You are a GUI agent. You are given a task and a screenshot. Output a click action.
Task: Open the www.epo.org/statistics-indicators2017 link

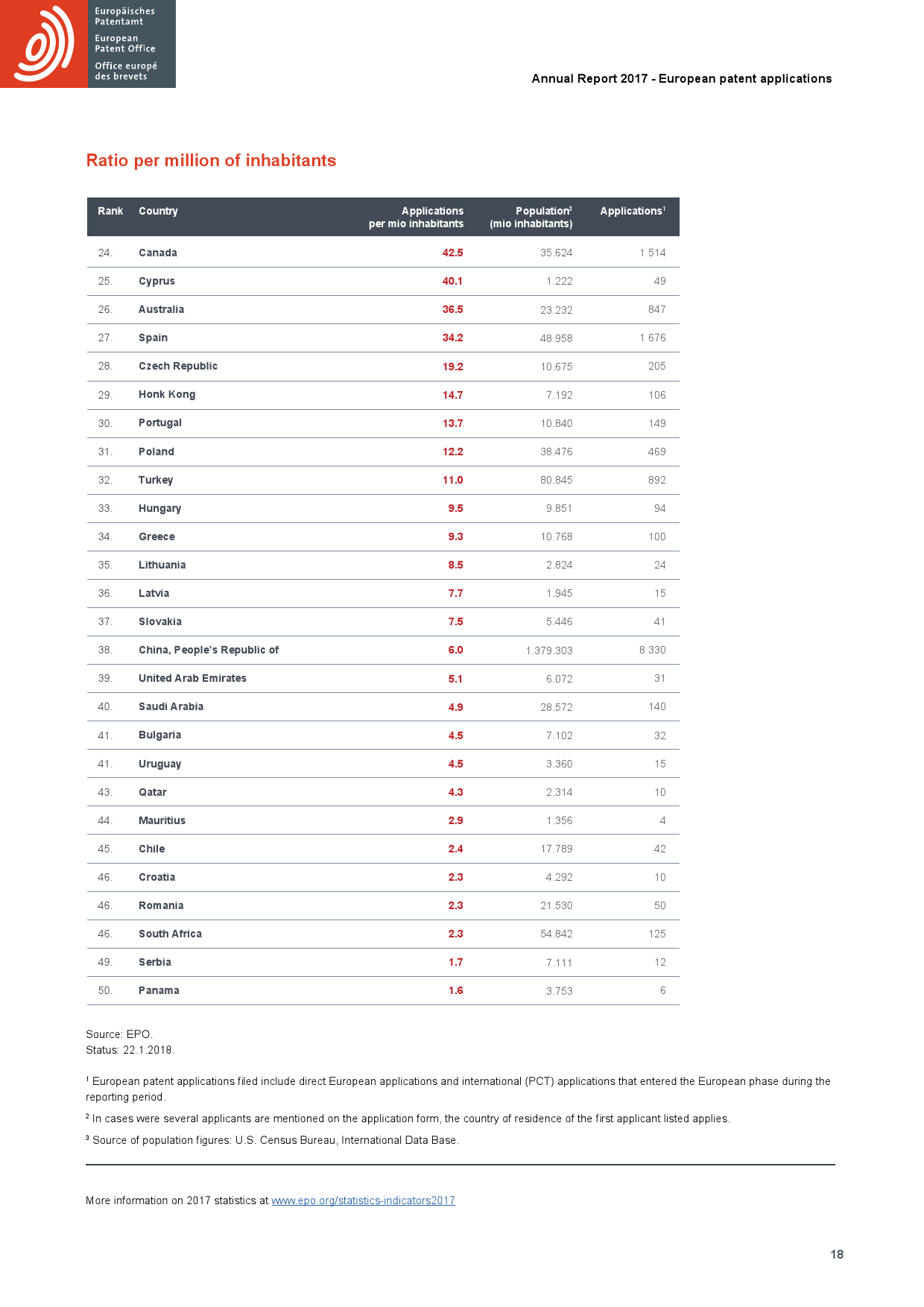click(x=363, y=1200)
